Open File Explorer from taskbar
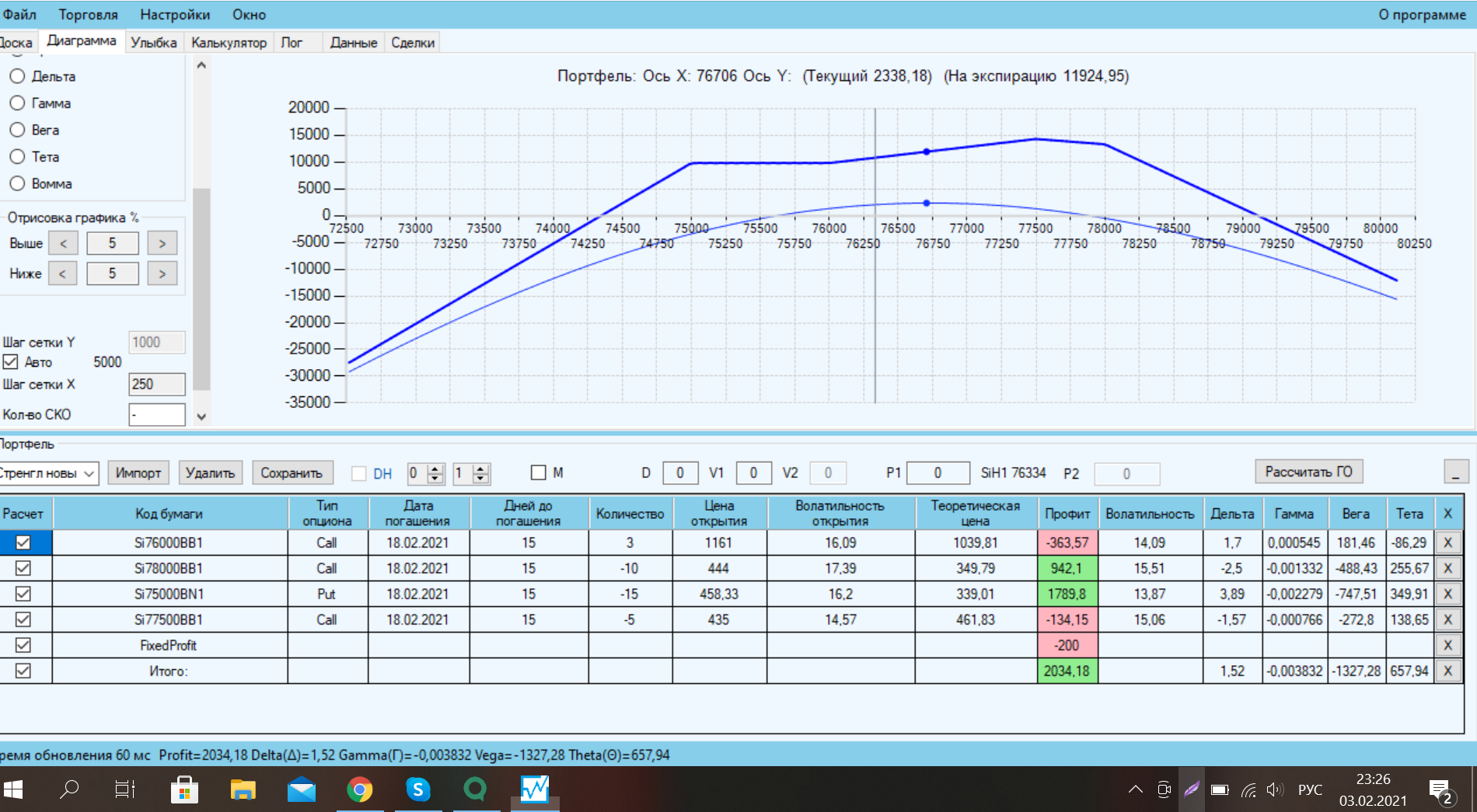The height and width of the screenshot is (812, 1477). (x=243, y=789)
